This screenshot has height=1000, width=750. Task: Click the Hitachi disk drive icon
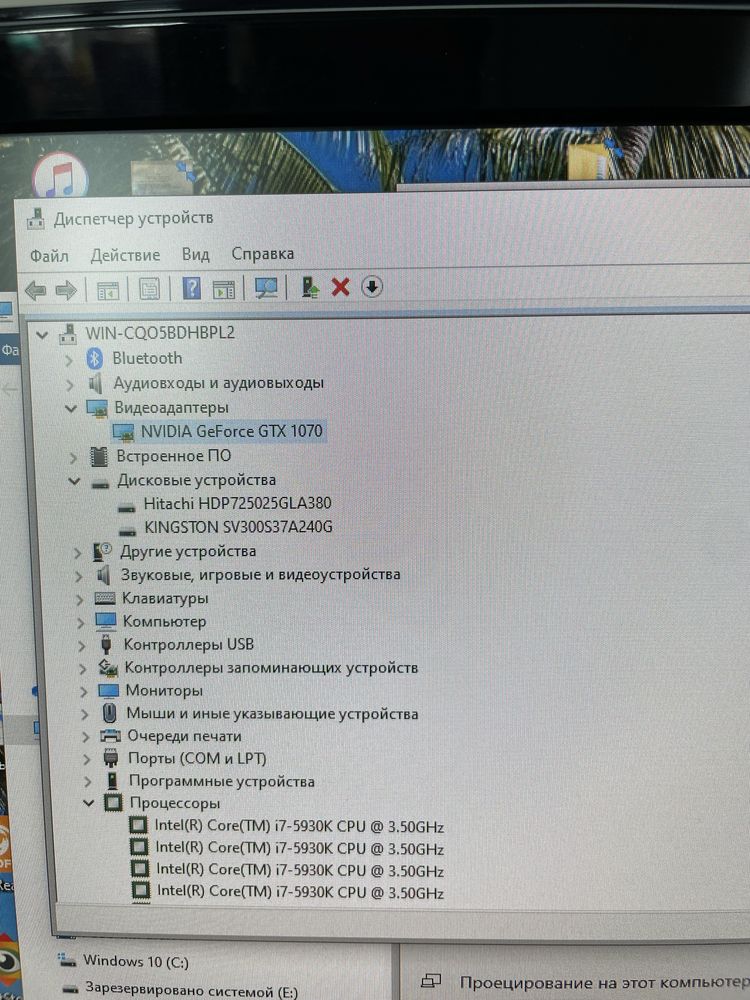coord(127,507)
